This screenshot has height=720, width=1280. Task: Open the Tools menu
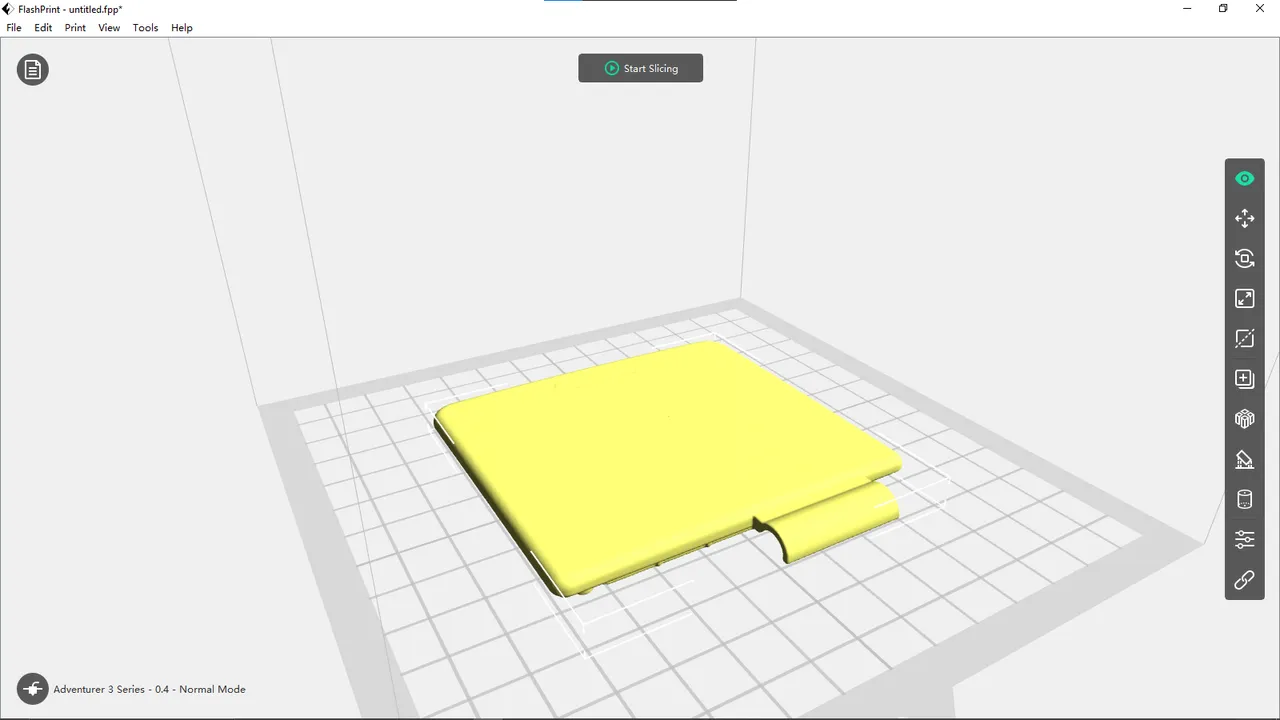tap(145, 27)
